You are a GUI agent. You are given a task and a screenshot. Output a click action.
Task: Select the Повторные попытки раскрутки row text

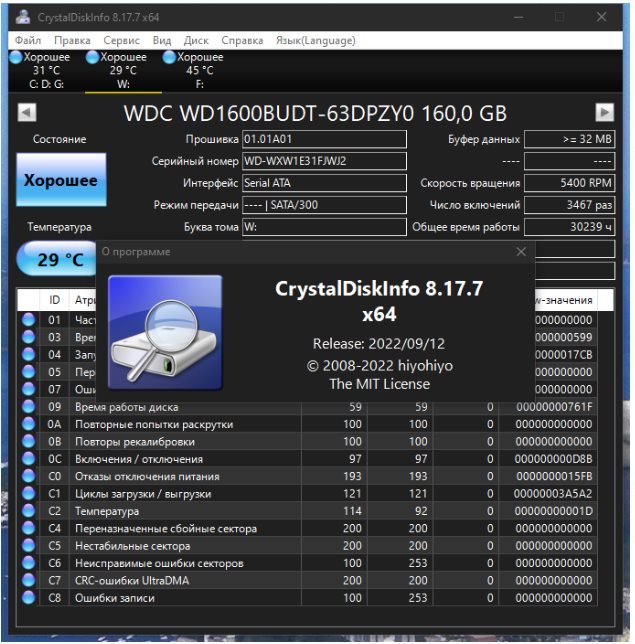[x=154, y=424]
